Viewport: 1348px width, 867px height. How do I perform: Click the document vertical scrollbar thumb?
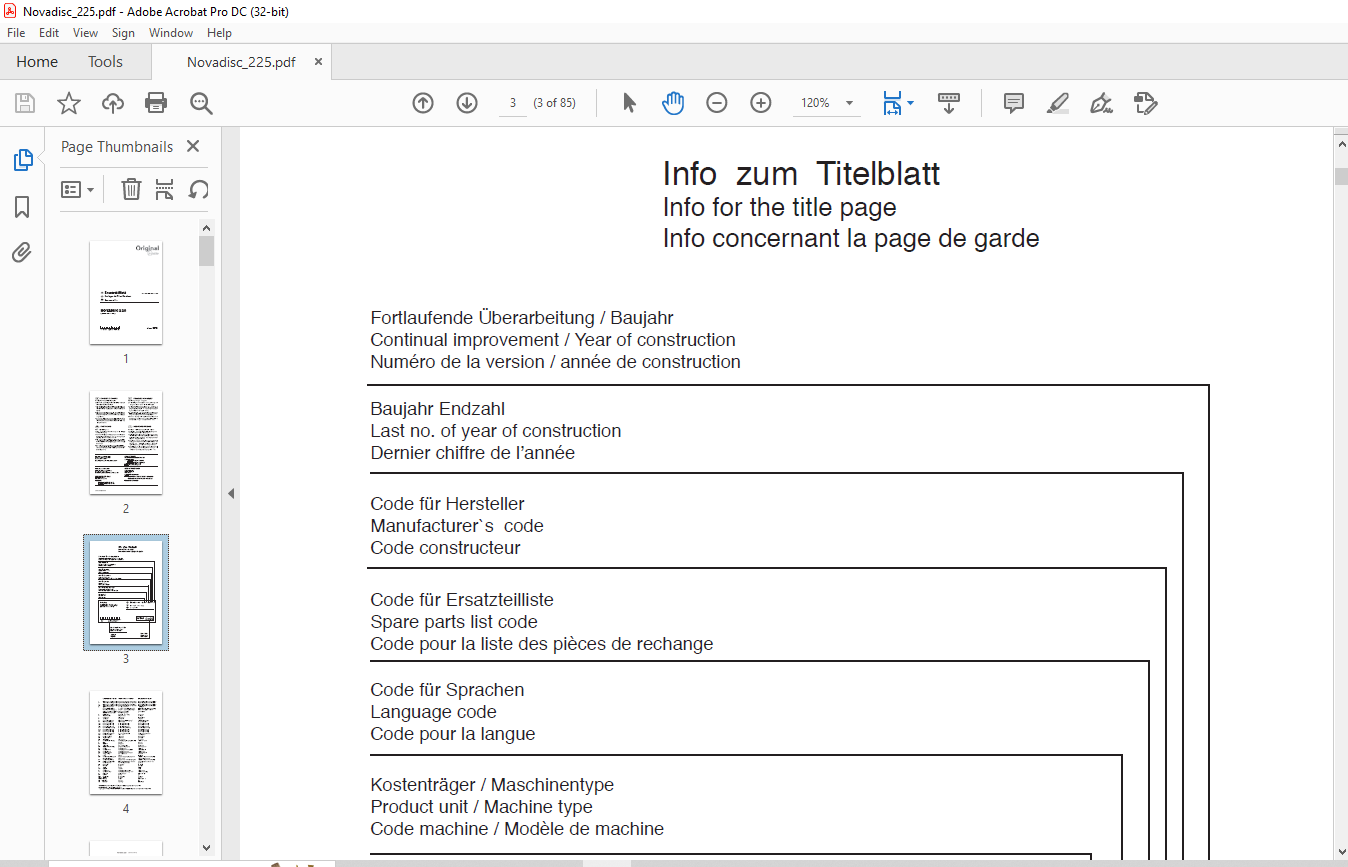pyautogui.click(x=1341, y=177)
